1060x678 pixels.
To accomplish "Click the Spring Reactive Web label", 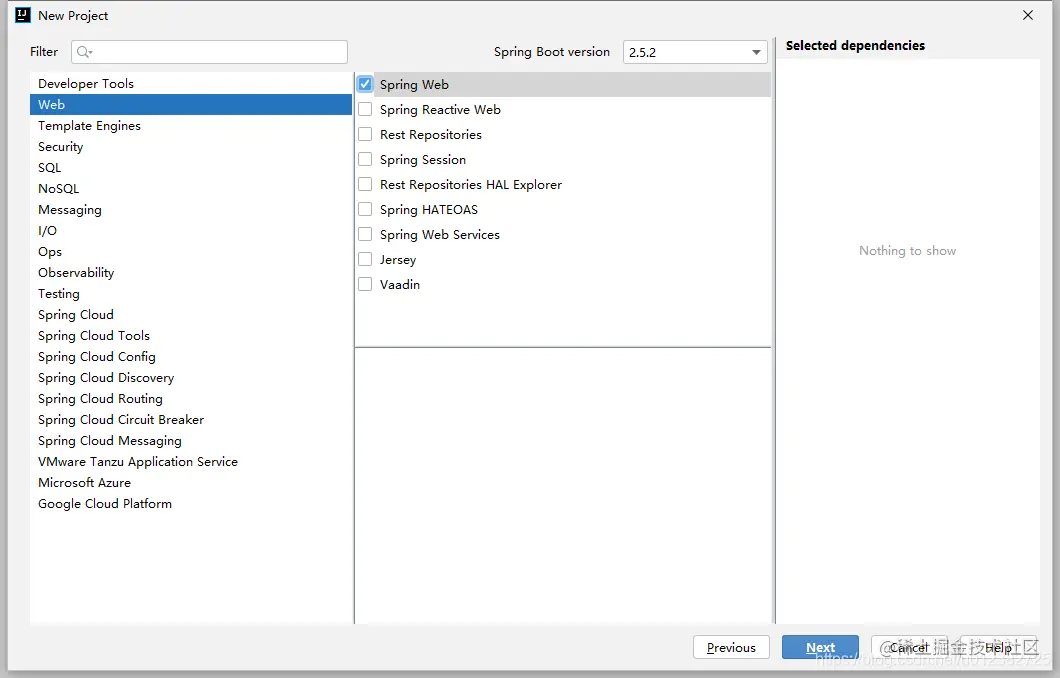I will click(x=440, y=109).
